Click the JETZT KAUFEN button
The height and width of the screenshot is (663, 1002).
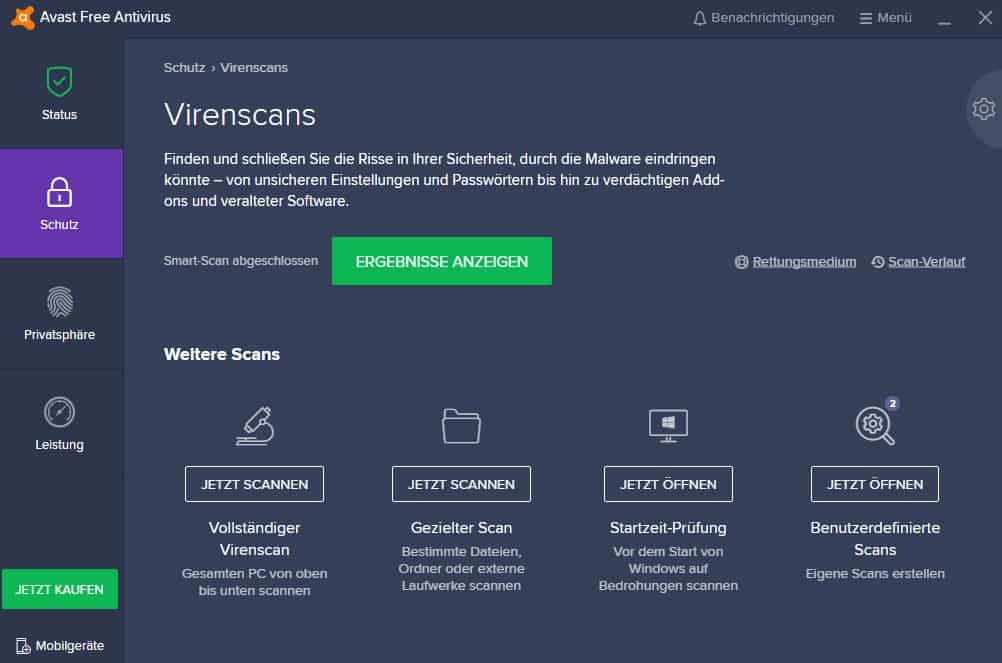pyautogui.click(x=59, y=589)
